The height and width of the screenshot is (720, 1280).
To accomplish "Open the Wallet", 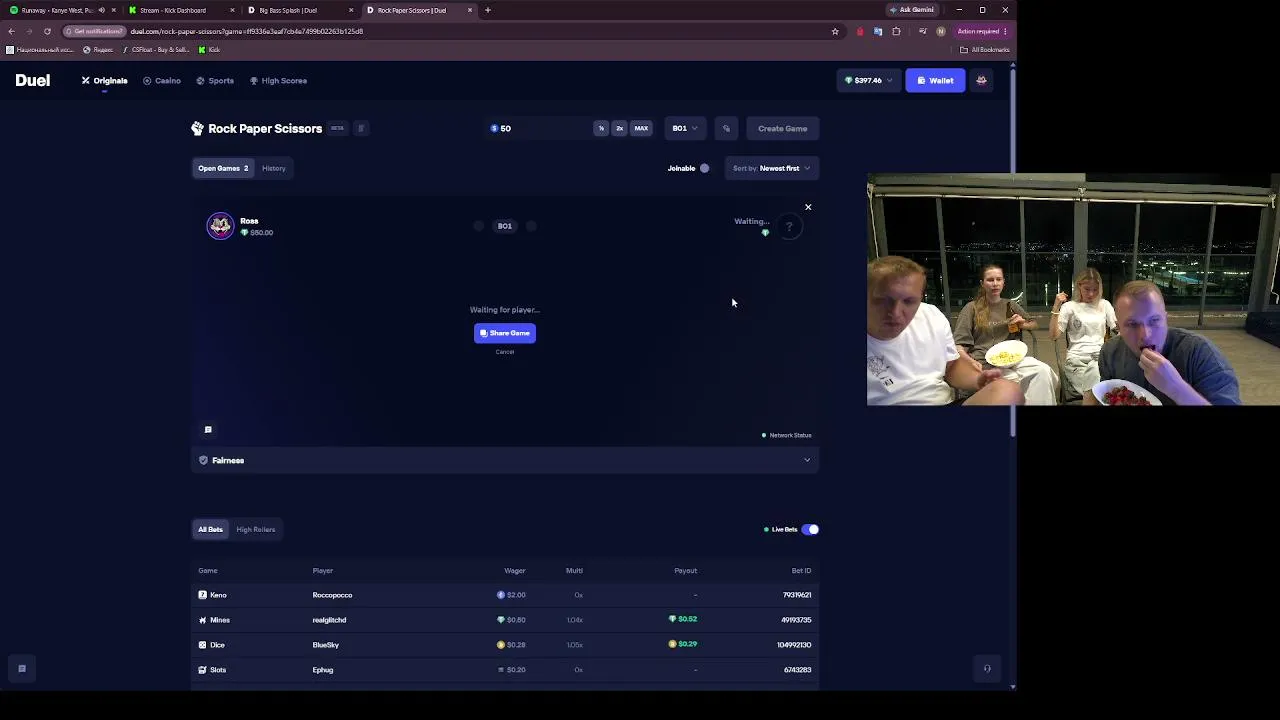I will (935, 80).
